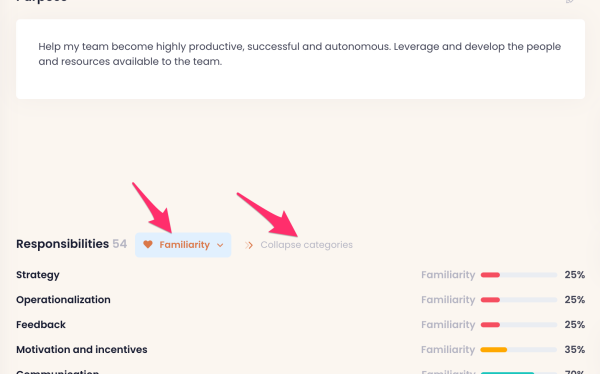Click the chevron arrow next to Familiarity

[220, 245]
